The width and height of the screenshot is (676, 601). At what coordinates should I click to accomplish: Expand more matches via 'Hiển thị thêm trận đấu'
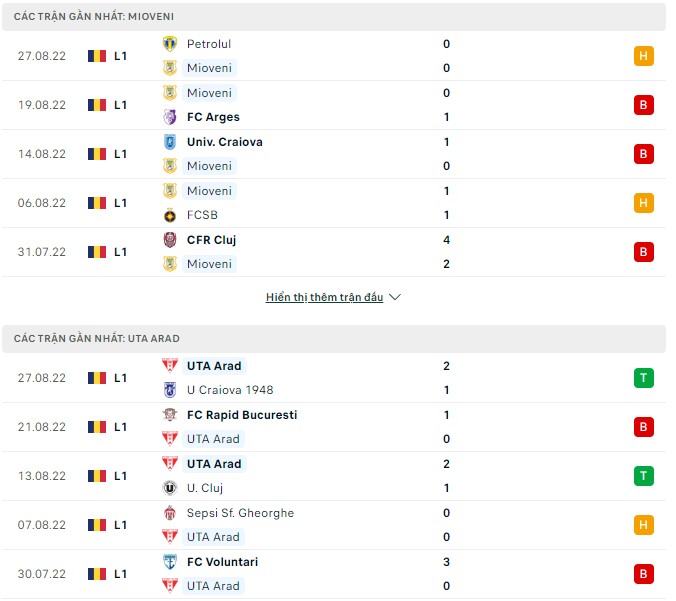[x=324, y=297]
